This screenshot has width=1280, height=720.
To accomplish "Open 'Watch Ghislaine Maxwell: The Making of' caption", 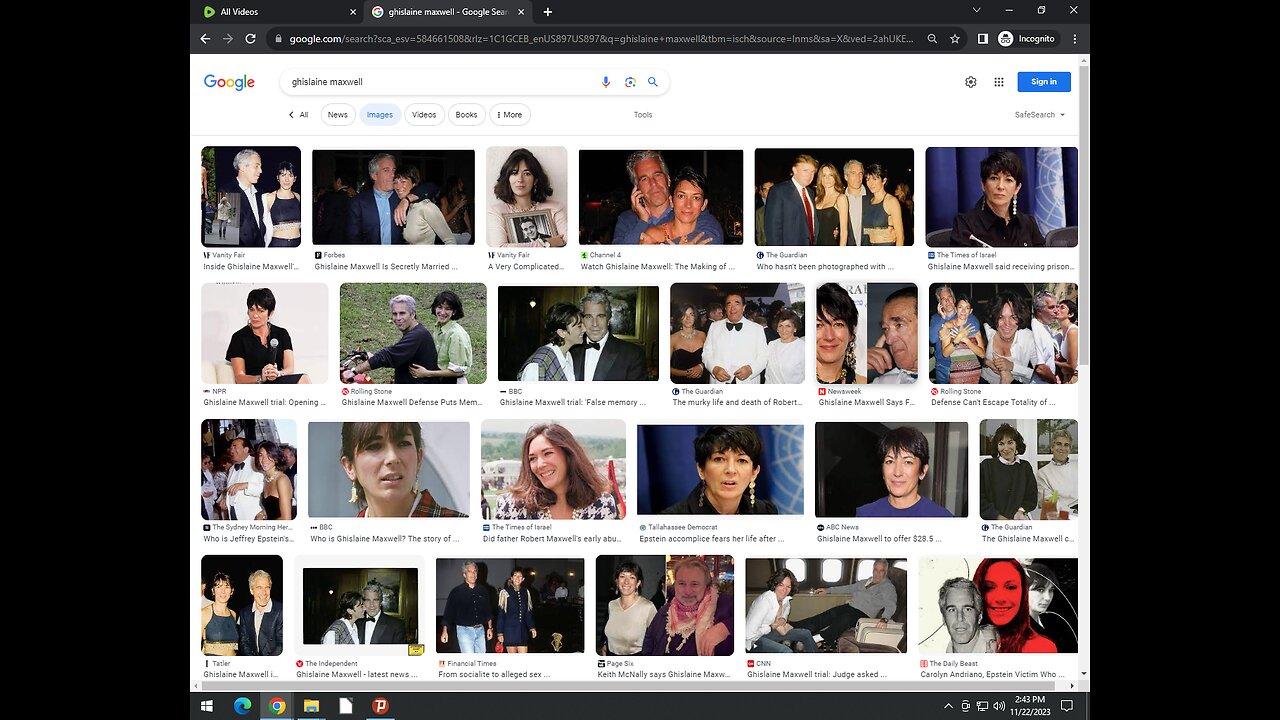I will click(x=658, y=267).
